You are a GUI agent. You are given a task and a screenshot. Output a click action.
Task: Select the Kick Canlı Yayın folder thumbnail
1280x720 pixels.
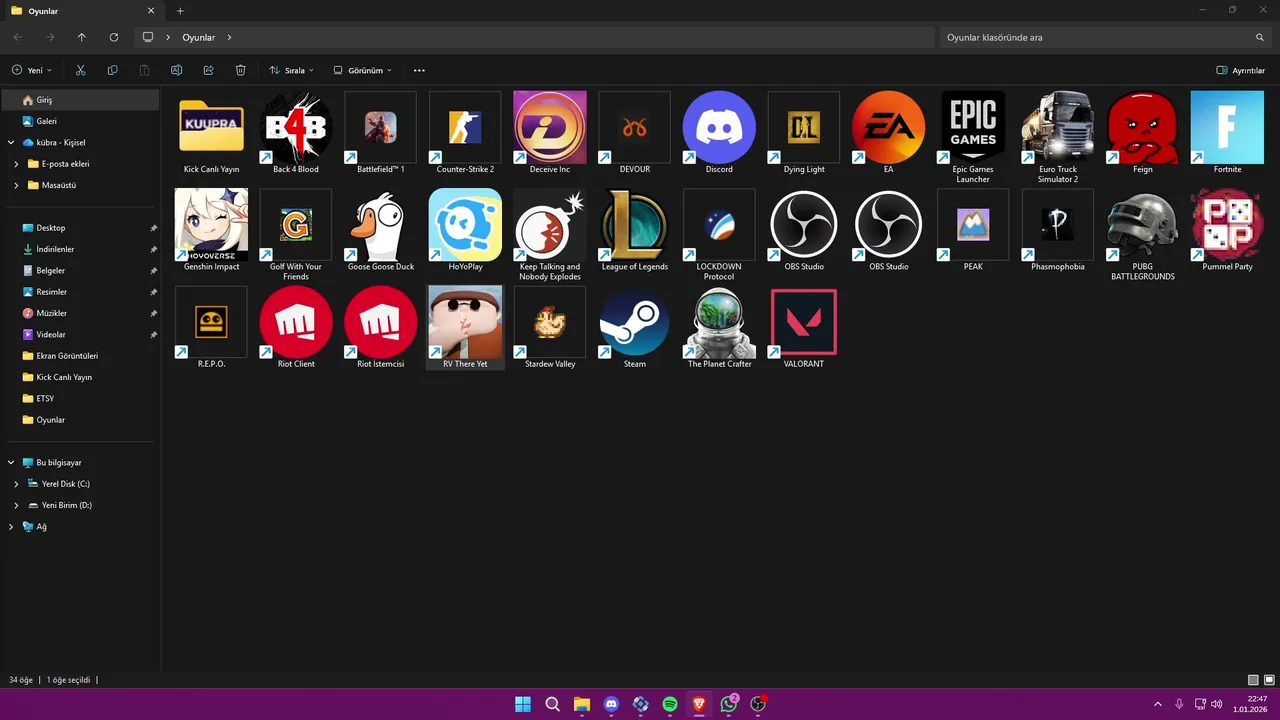[x=211, y=128]
